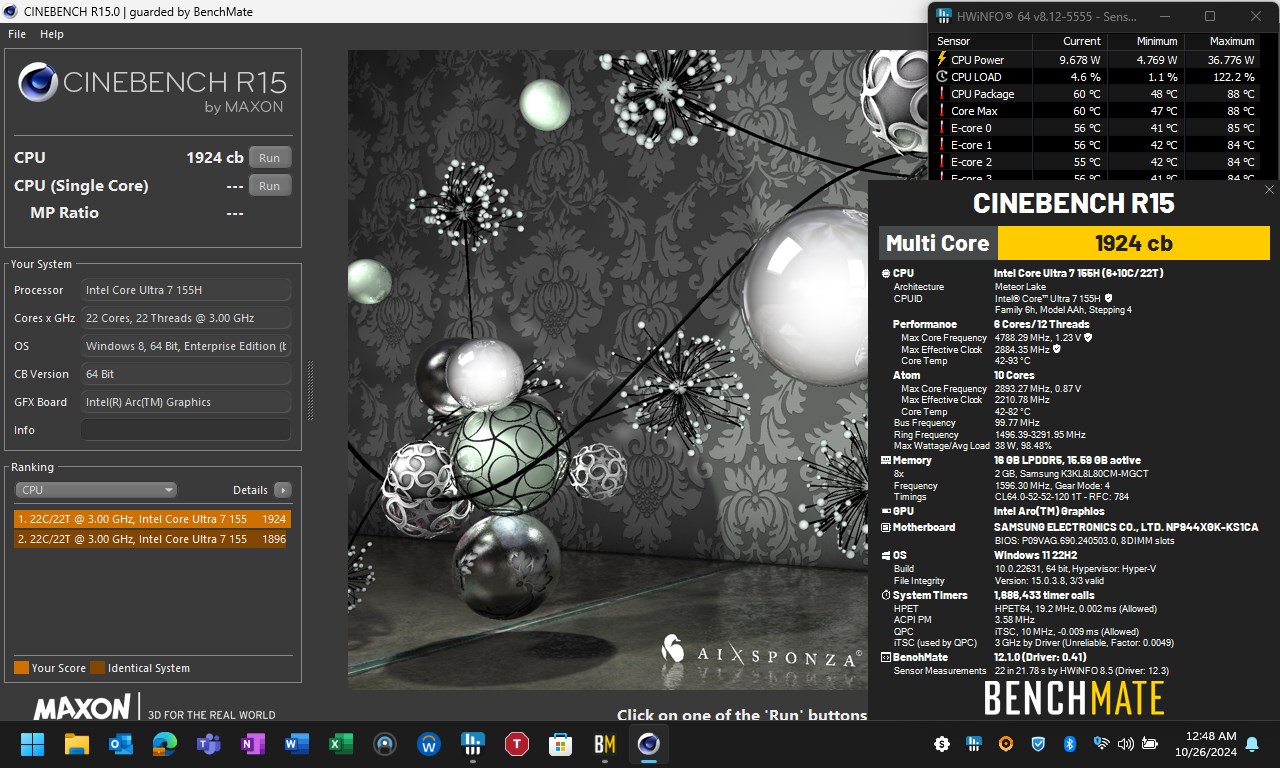Click the Sensor column header in HWiNFO
This screenshot has width=1280, height=768.
click(980, 41)
